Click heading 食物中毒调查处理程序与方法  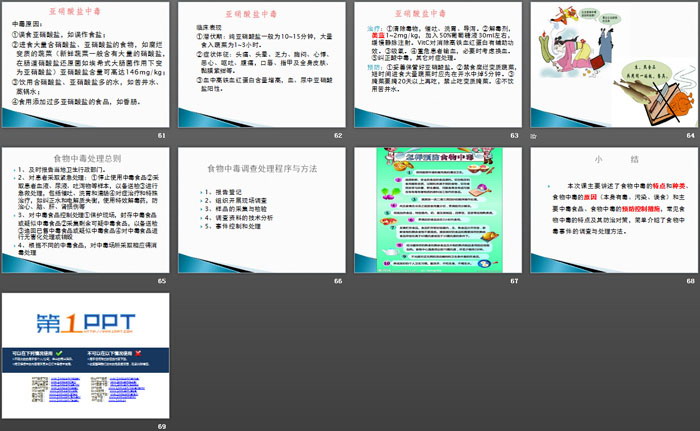[x=262, y=169]
